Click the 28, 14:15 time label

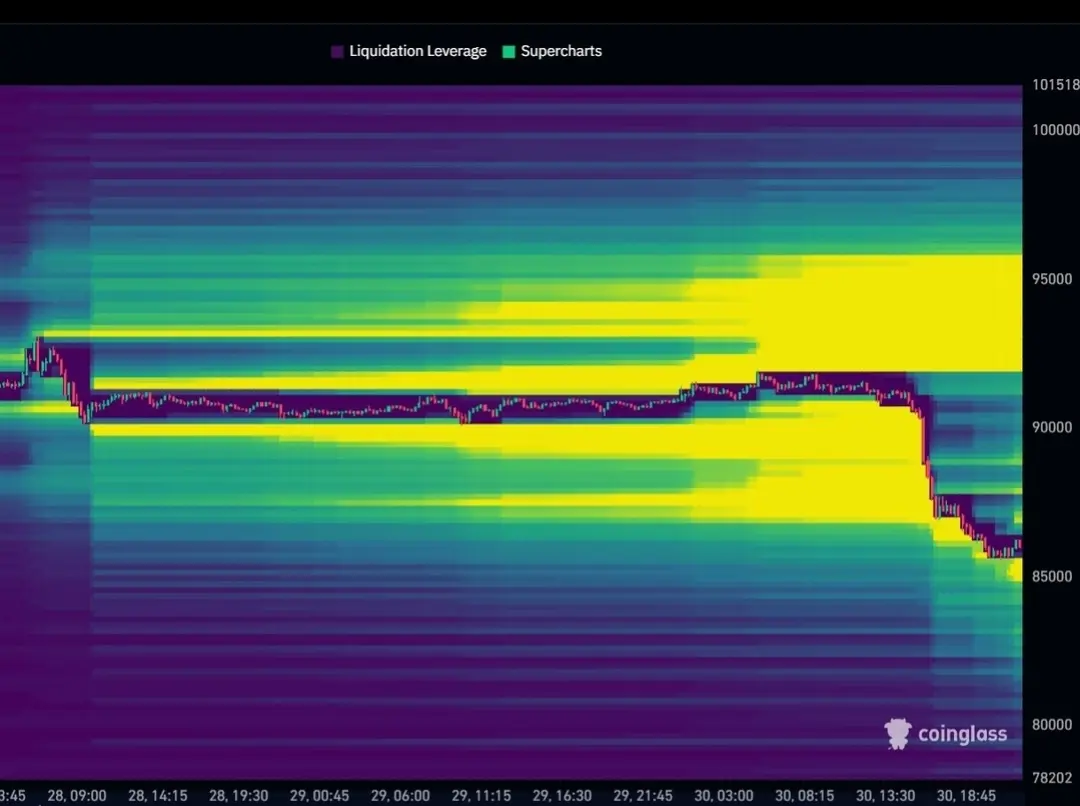(158, 796)
